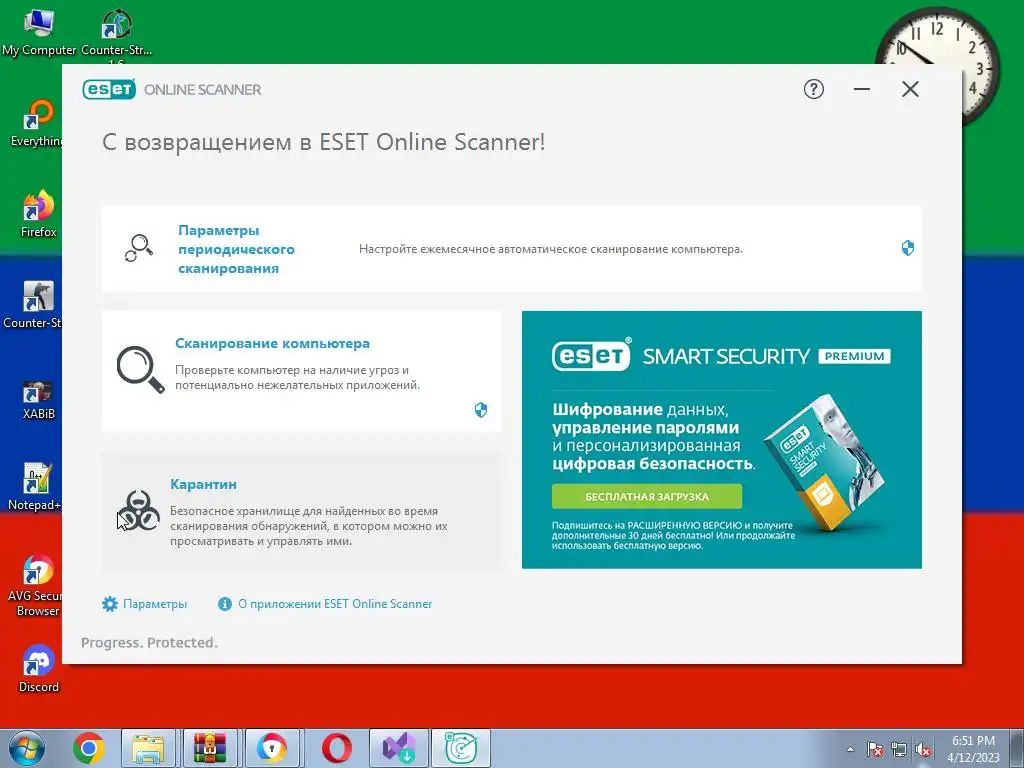Image resolution: width=1024 pixels, height=768 pixels.
Task: Click the Progress. Protected. text
Action: click(149, 643)
